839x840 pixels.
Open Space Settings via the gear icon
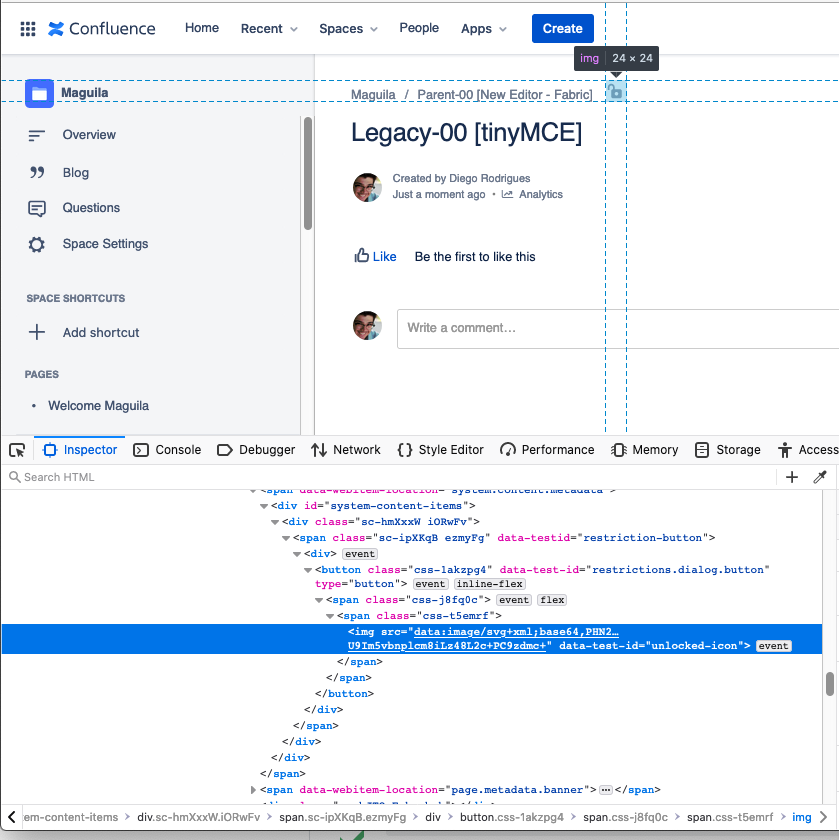click(x=36, y=244)
